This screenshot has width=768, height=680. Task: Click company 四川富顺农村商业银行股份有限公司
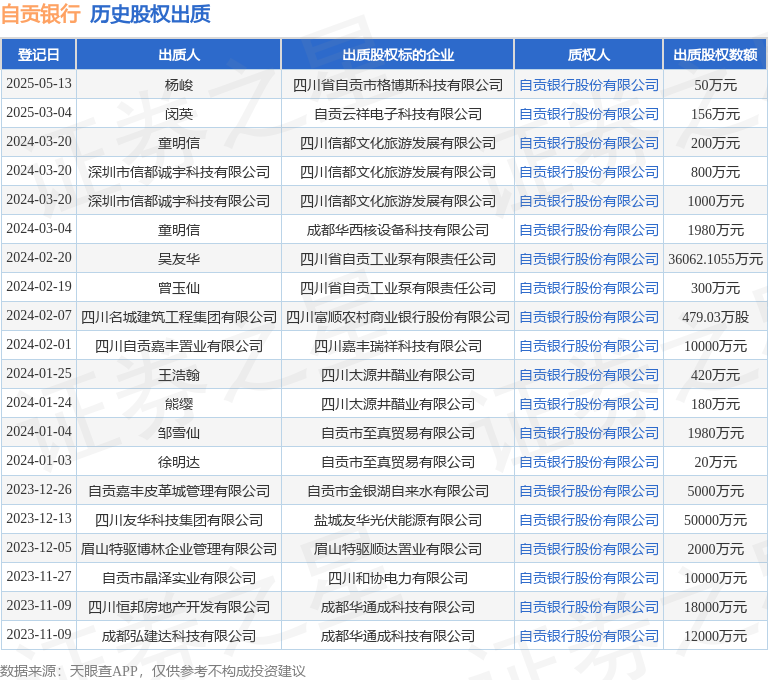pyautogui.click(x=398, y=317)
